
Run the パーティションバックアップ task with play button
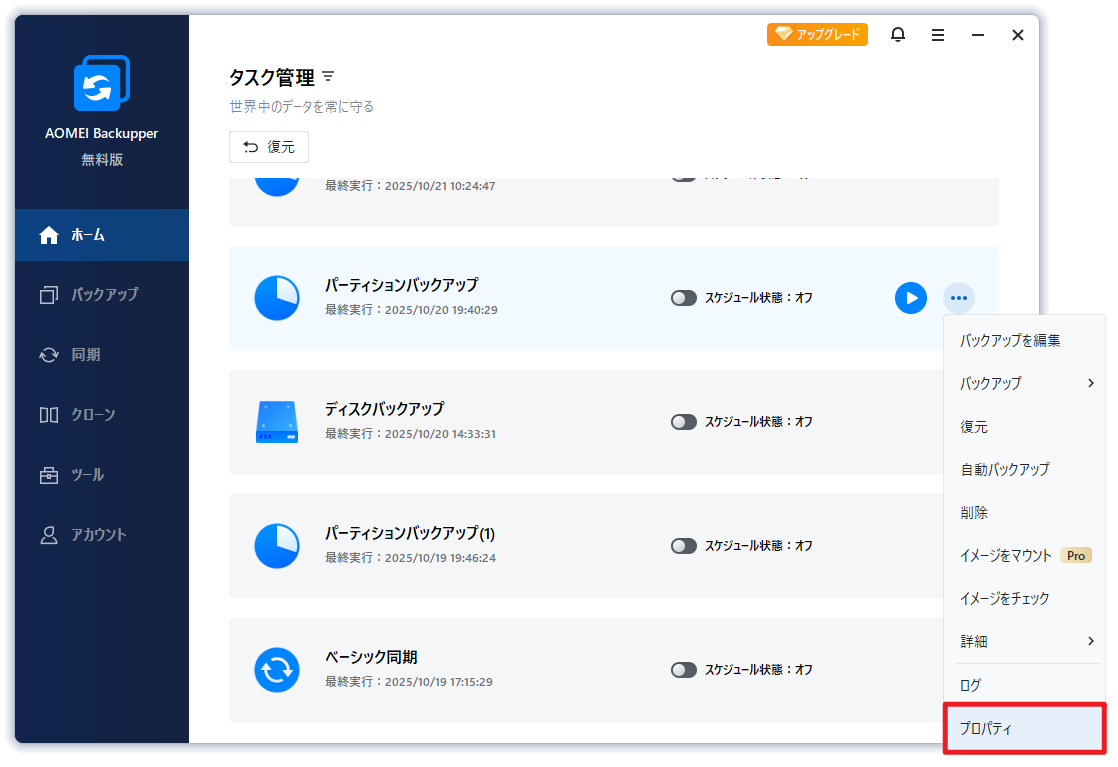pos(911,298)
